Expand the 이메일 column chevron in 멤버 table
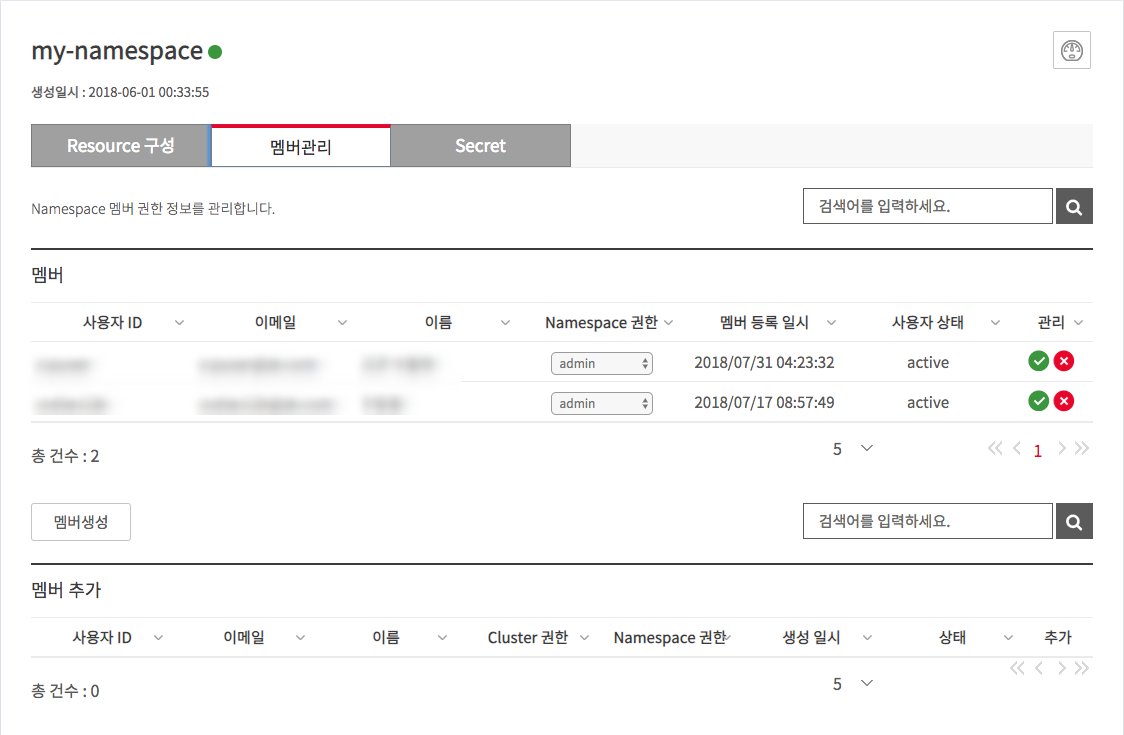Screen dimensions: 1124x735 (x=343, y=323)
